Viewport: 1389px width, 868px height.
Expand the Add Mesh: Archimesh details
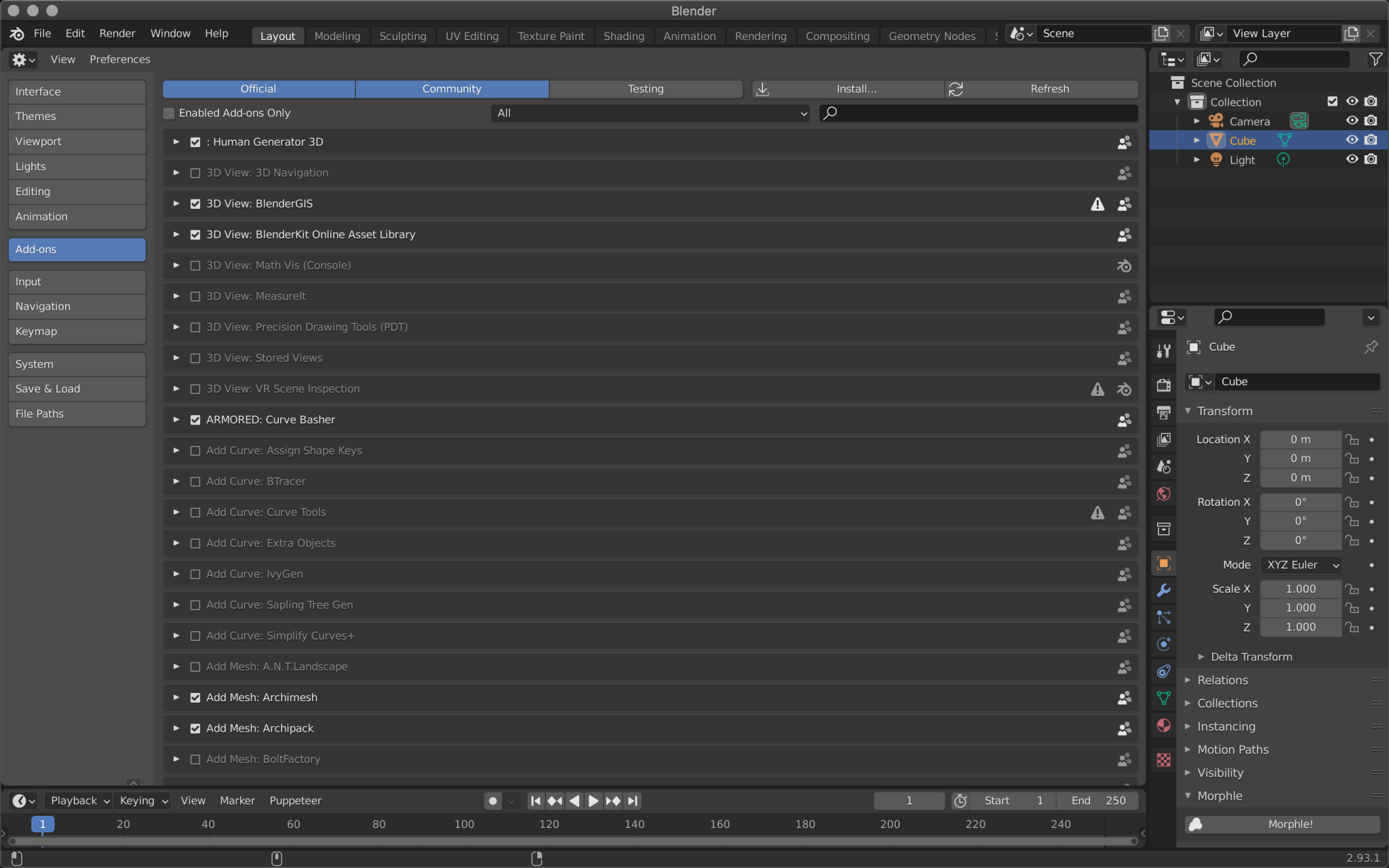(x=176, y=697)
